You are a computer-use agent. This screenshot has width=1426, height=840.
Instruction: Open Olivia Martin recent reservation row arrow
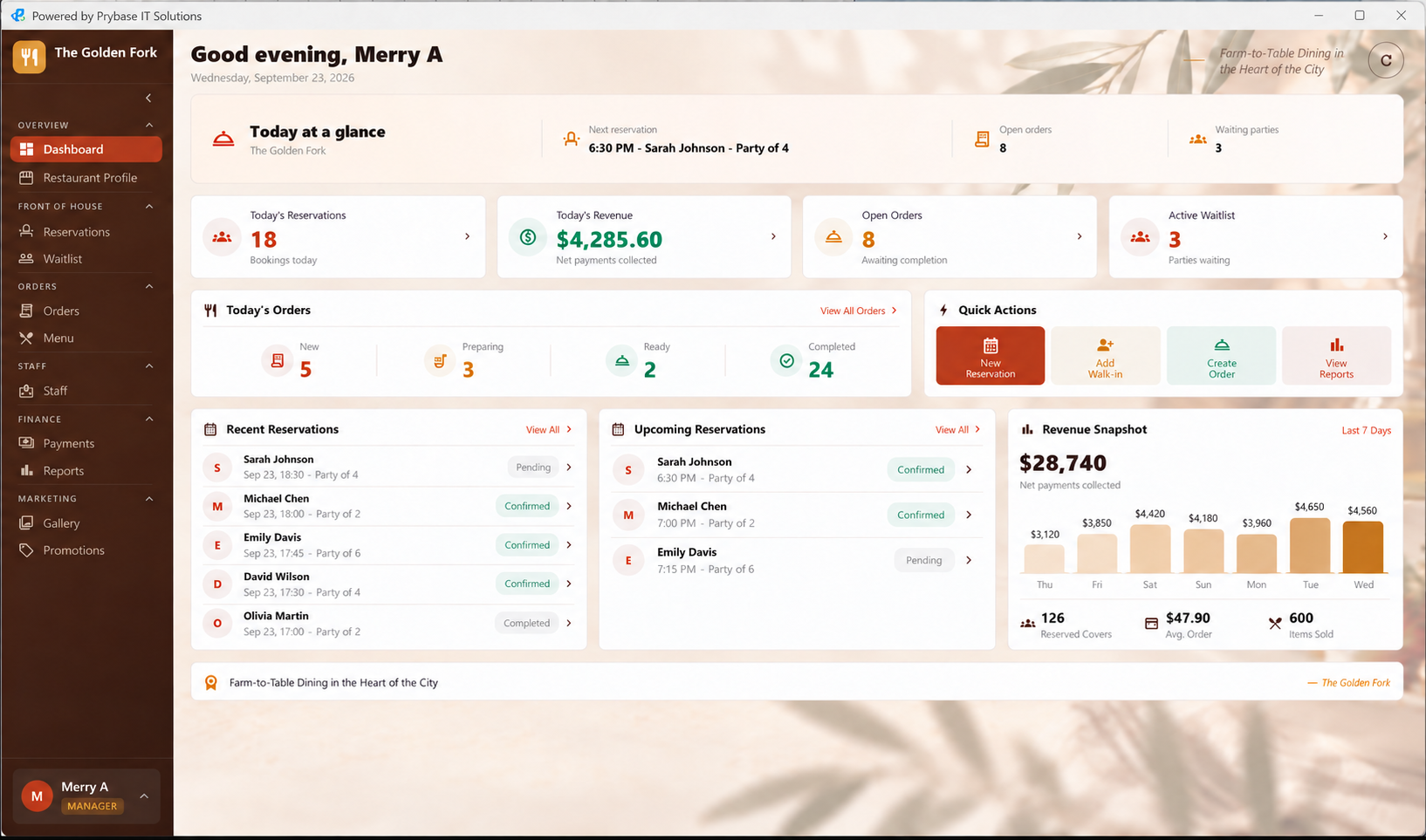click(569, 624)
